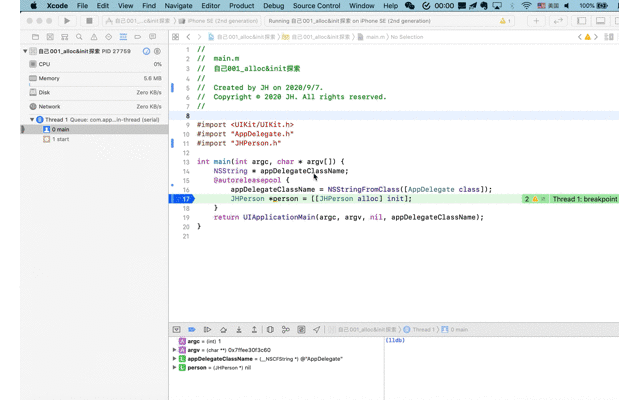Click the Simulate Location arrow icon
This screenshot has height=400, width=640.
tap(317, 329)
